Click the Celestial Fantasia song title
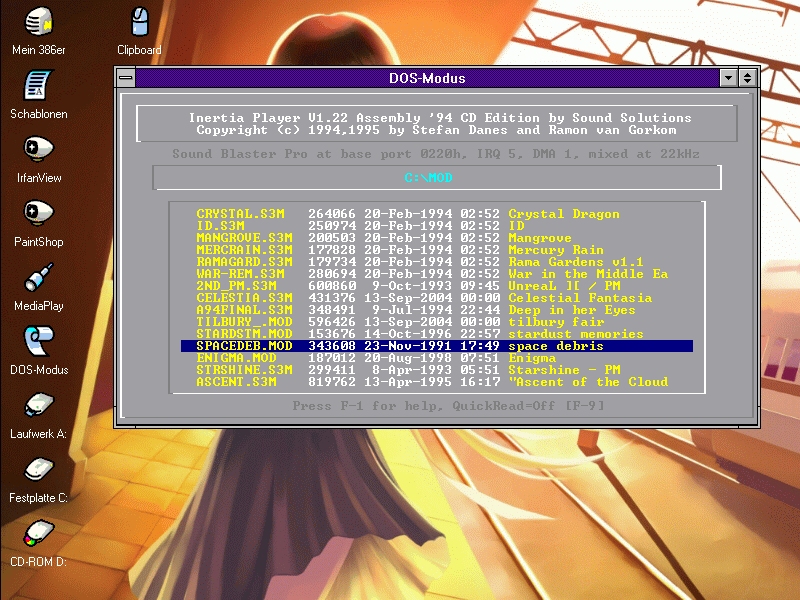This screenshot has height=600, width=800. (x=580, y=298)
